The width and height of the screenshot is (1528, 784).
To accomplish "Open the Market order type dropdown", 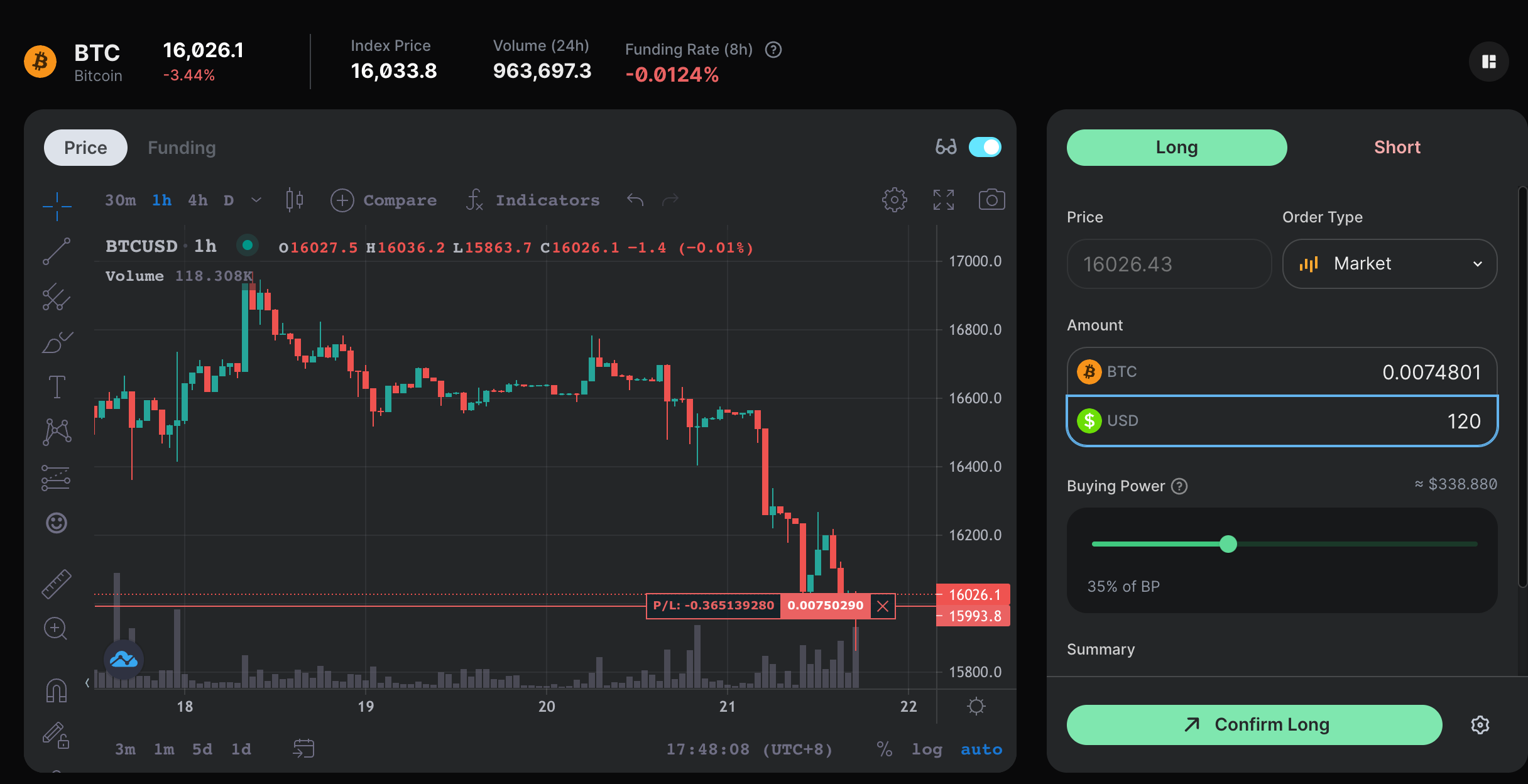I will pyautogui.click(x=1389, y=264).
